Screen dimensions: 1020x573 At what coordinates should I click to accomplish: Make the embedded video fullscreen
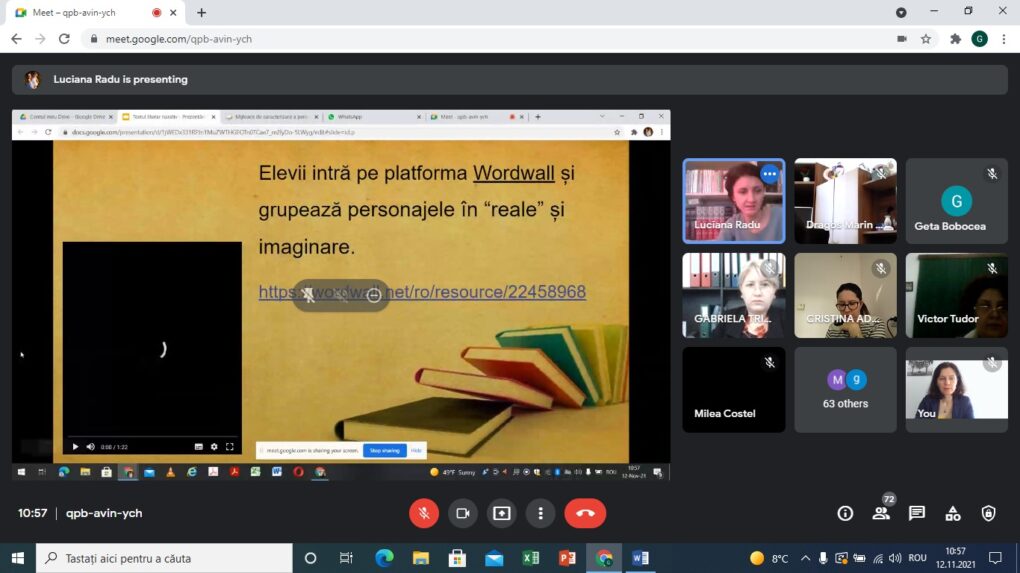click(230, 447)
